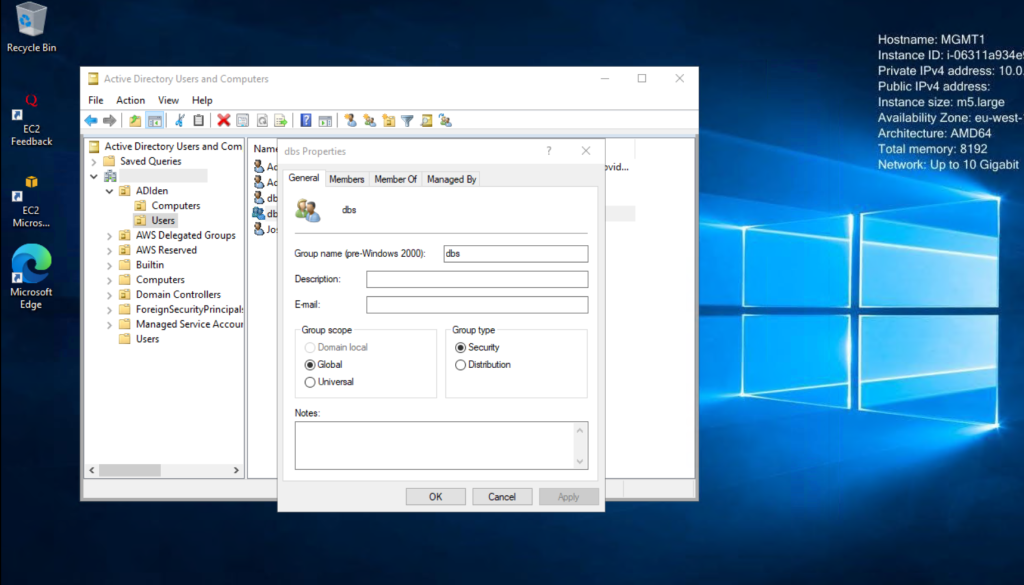This screenshot has height=585, width=1024.
Task: Open the Action menu
Action: [130, 100]
